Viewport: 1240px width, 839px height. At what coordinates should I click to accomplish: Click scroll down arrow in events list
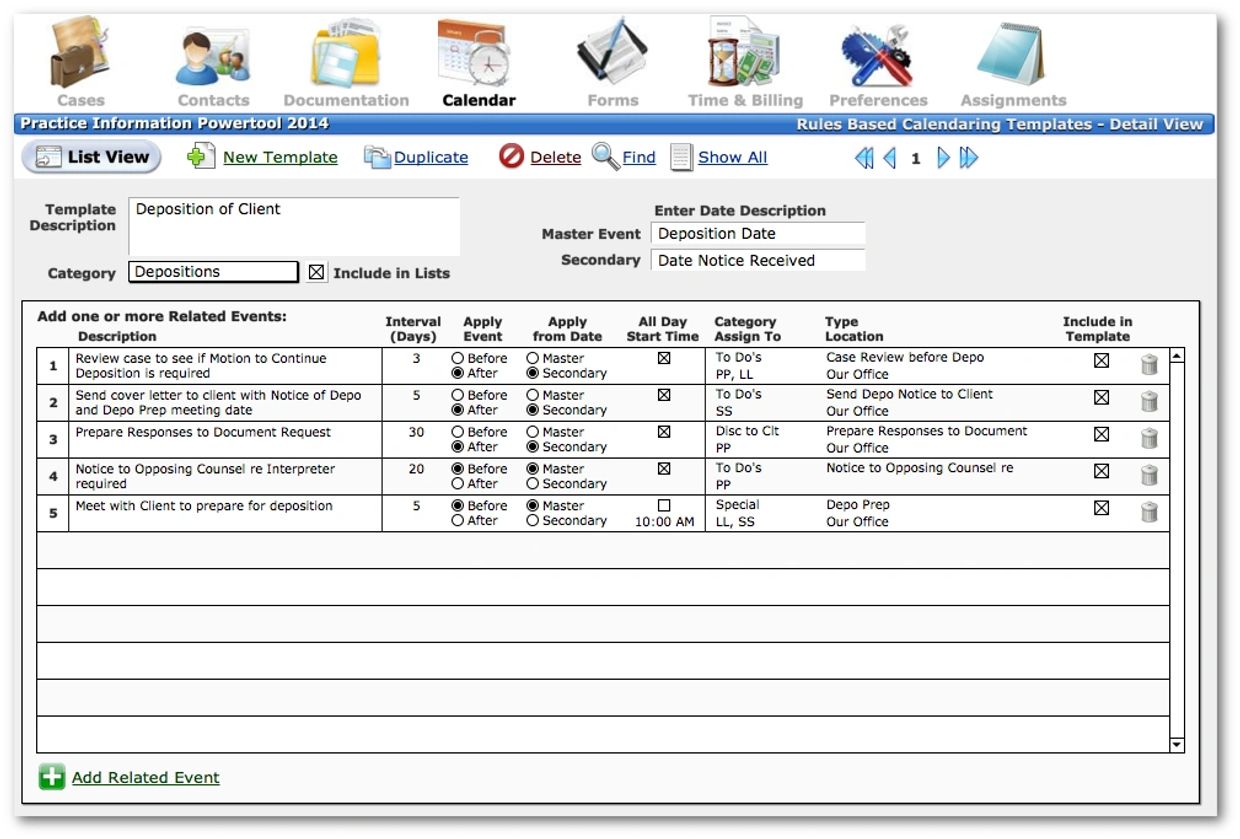tap(1177, 744)
